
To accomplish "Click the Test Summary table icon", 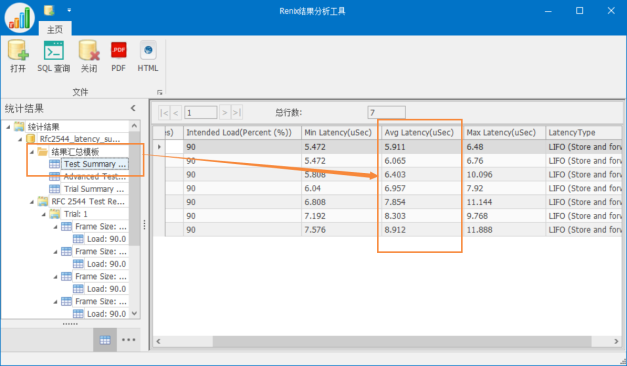I will (x=54, y=164).
